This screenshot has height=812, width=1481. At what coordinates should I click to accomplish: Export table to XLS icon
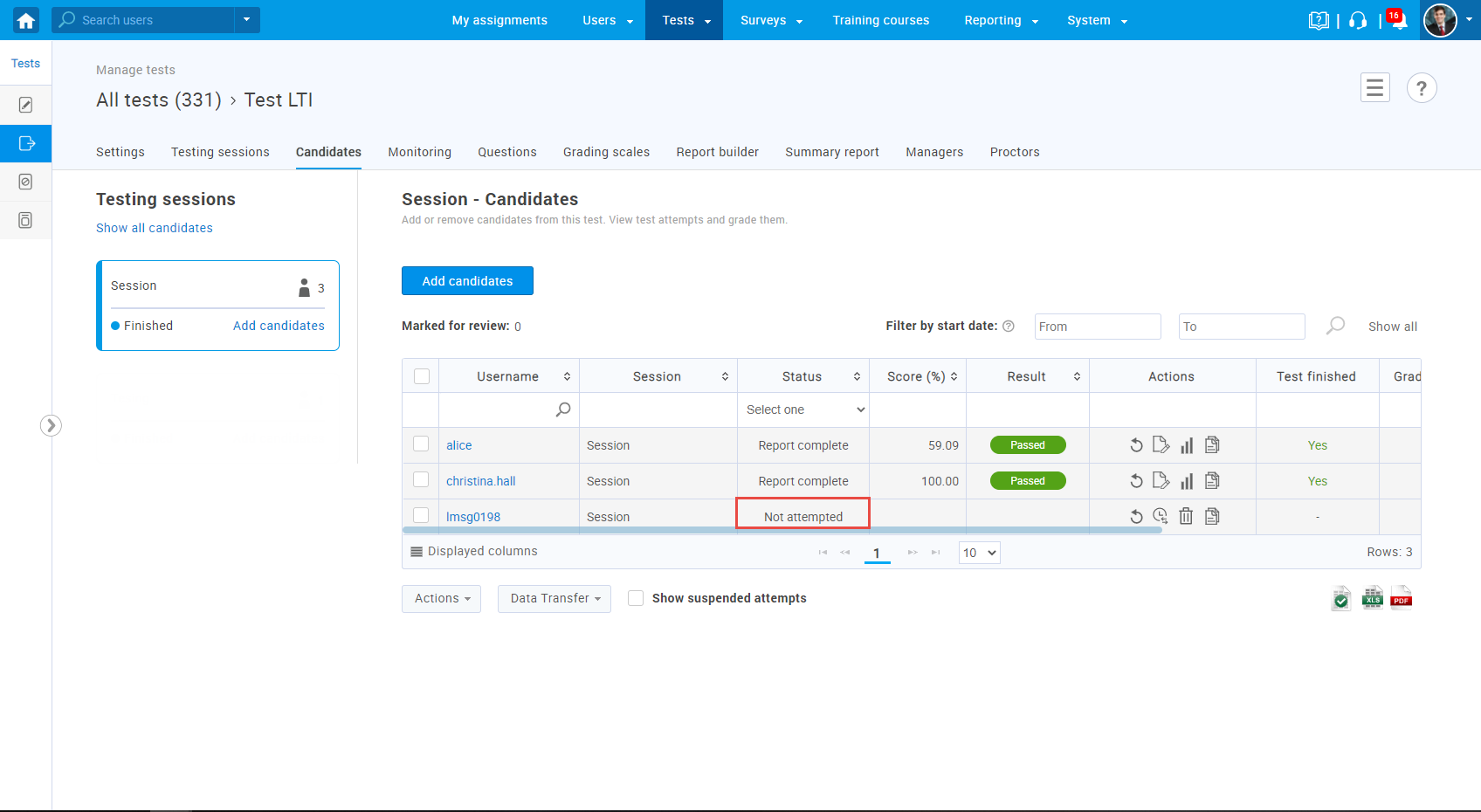1372,598
